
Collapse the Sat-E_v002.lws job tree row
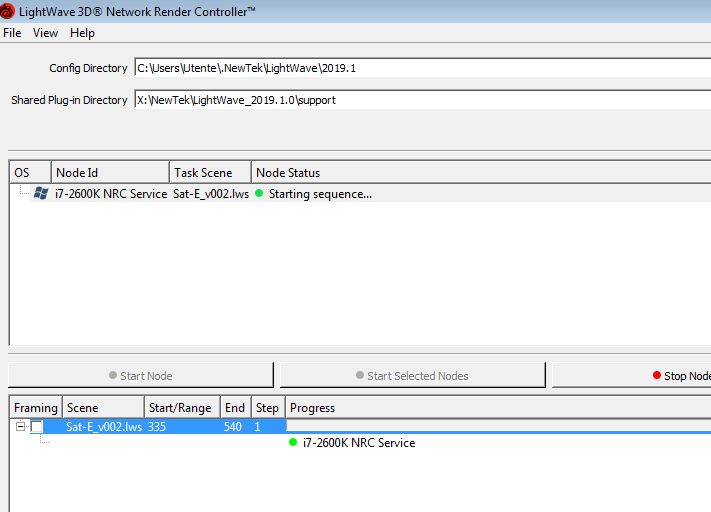(x=20, y=426)
